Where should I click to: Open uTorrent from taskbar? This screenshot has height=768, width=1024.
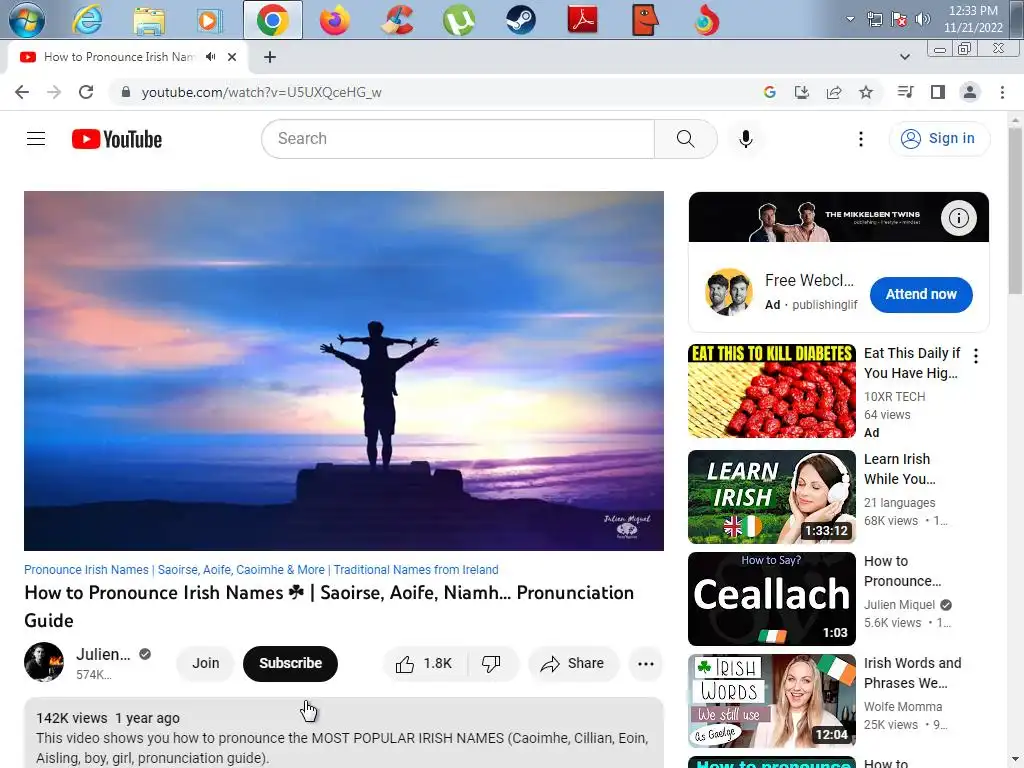tap(458, 20)
